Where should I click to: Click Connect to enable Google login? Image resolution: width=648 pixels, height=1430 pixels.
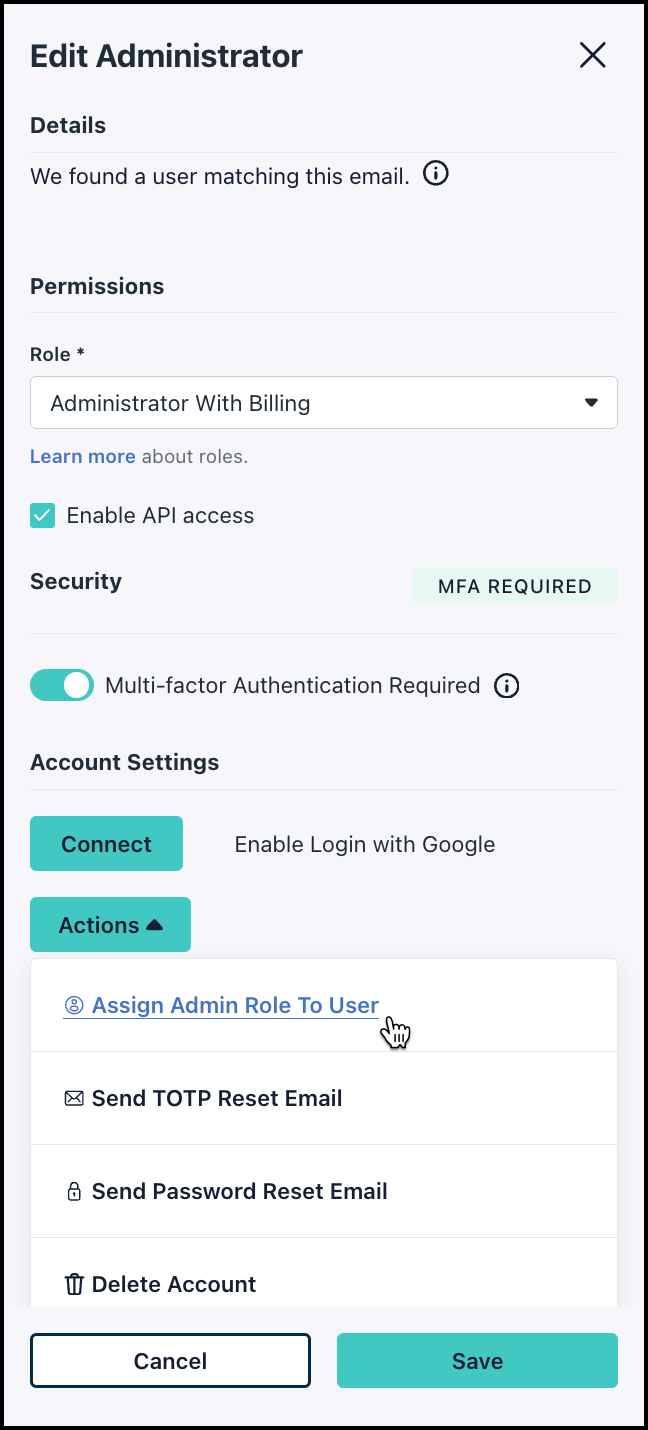pos(106,844)
